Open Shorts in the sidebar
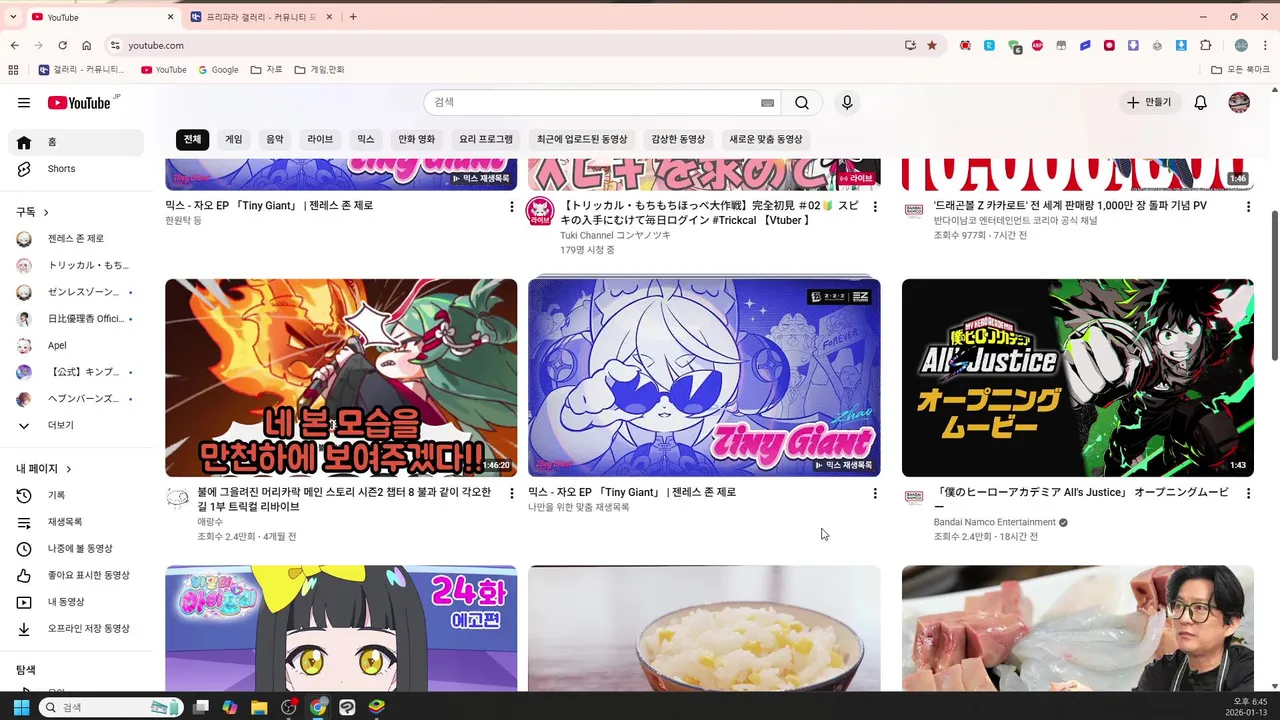The height and width of the screenshot is (720, 1280). 76,169
